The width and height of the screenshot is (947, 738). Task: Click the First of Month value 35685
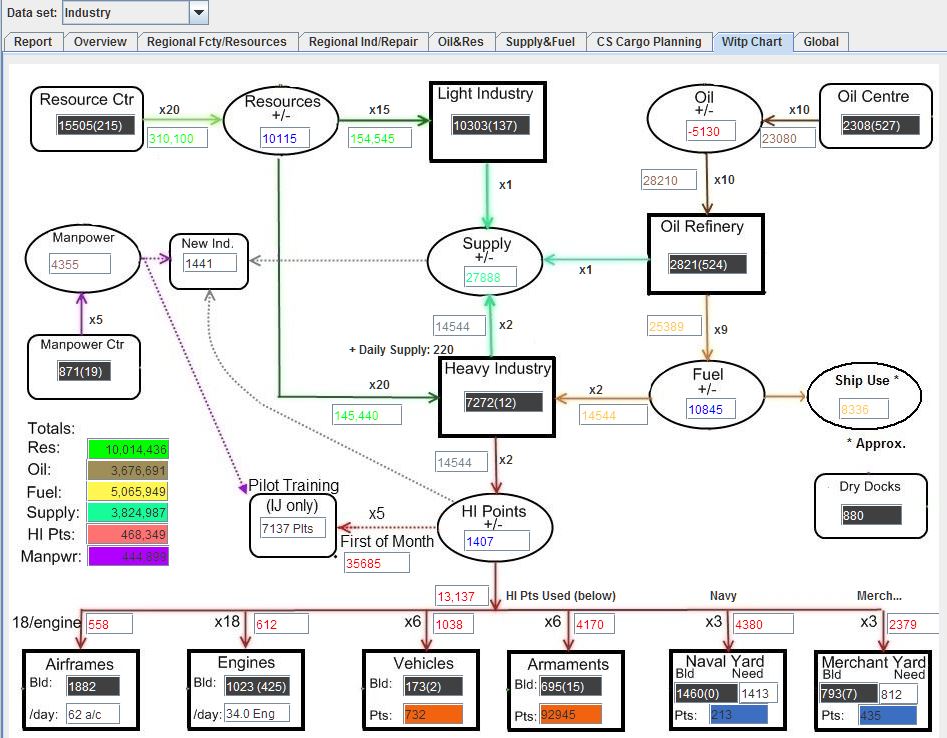(376, 563)
